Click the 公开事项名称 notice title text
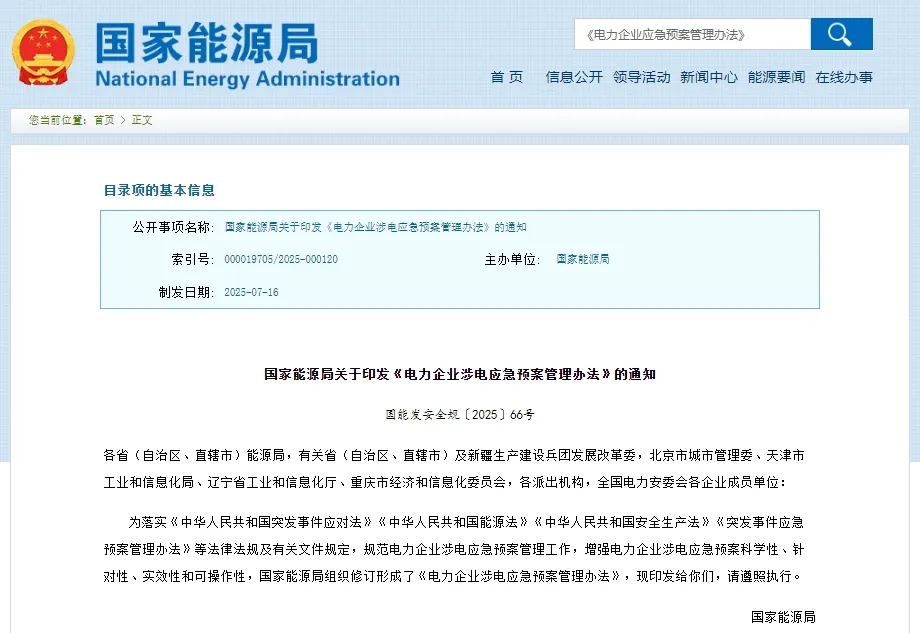The width and height of the screenshot is (920, 633). [375, 227]
